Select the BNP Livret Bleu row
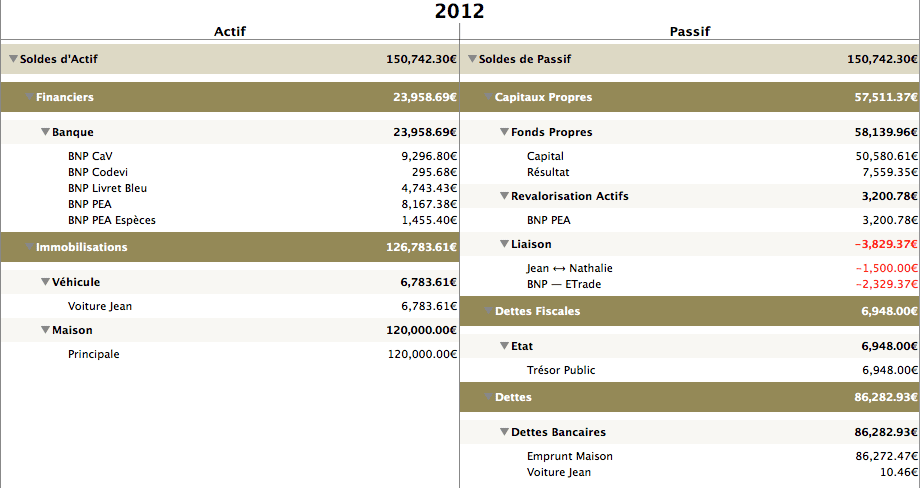The image size is (920, 488). point(230,188)
